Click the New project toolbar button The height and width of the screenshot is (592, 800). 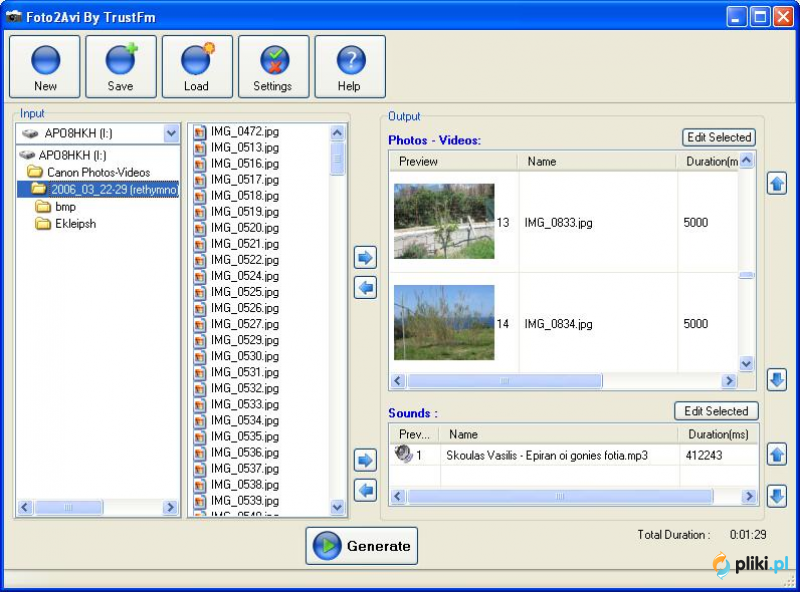pos(45,66)
